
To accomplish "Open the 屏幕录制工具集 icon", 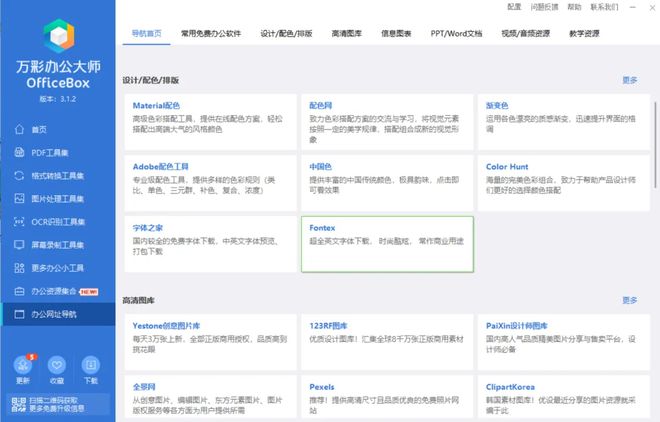I will point(18,245).
